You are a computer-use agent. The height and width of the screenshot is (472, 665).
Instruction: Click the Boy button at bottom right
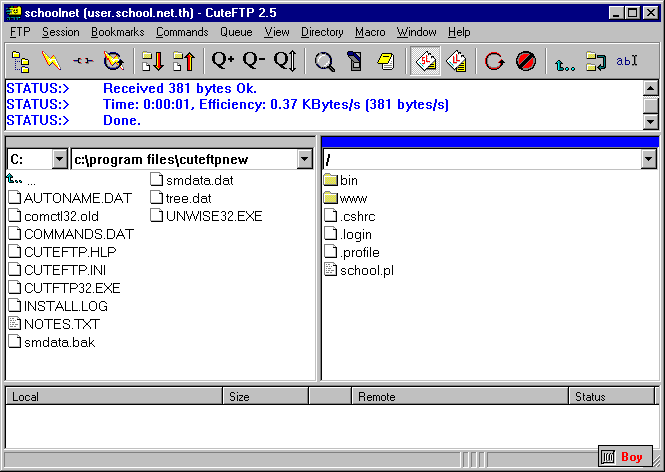pos(626,457)
